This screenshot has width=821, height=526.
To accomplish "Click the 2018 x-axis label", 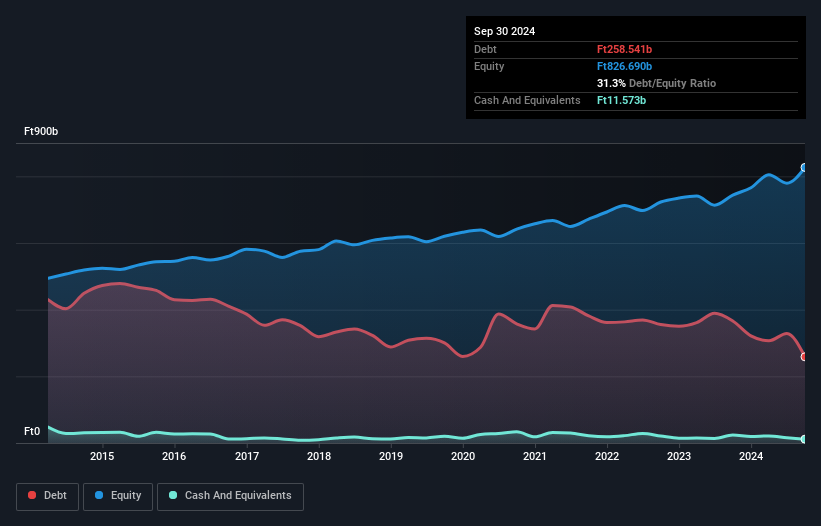I will click(x=319, y=456).
